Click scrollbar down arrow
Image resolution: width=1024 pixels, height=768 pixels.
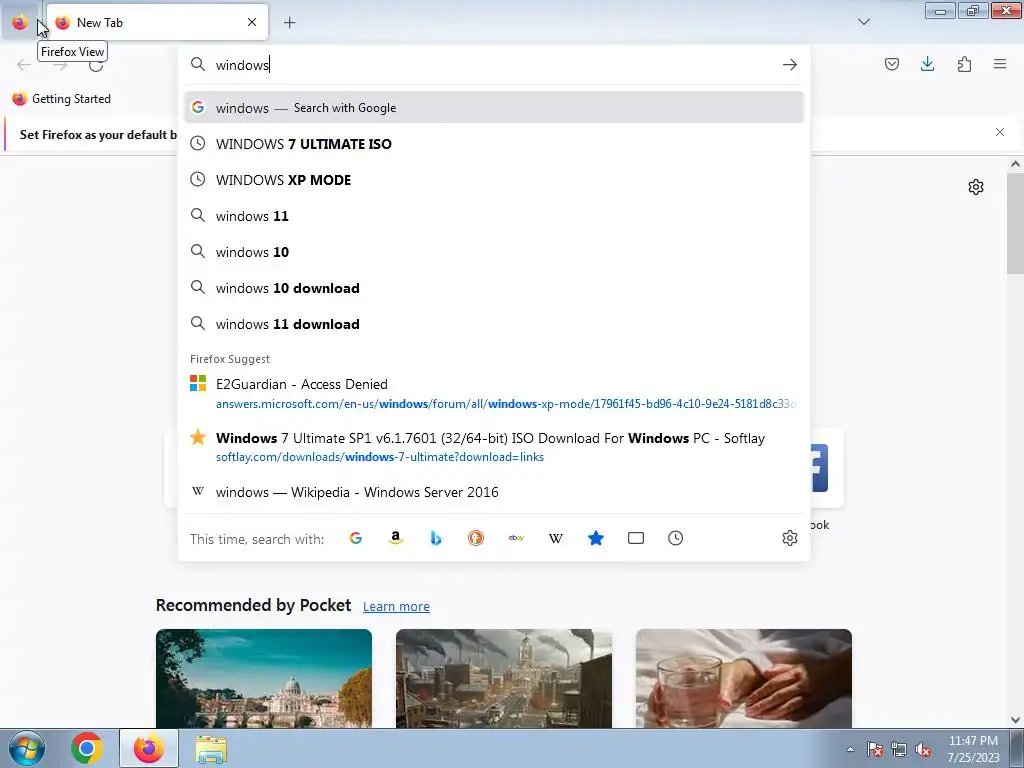pos(1015,720)
